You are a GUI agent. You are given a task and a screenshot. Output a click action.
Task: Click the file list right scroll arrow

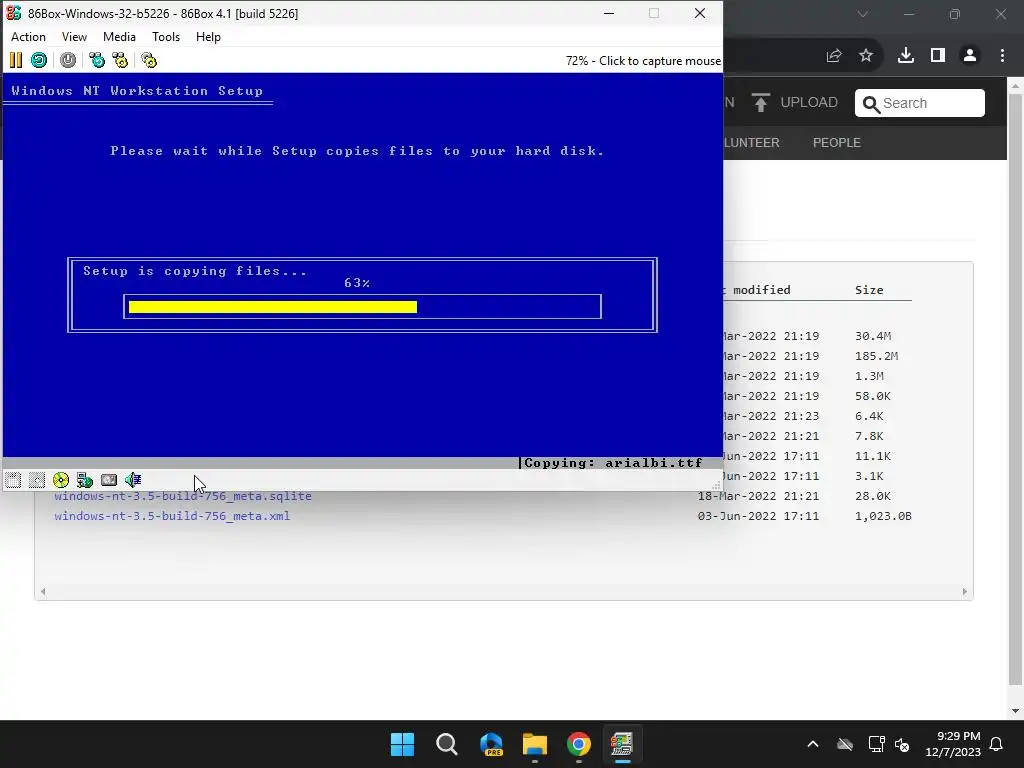[965, 592]
